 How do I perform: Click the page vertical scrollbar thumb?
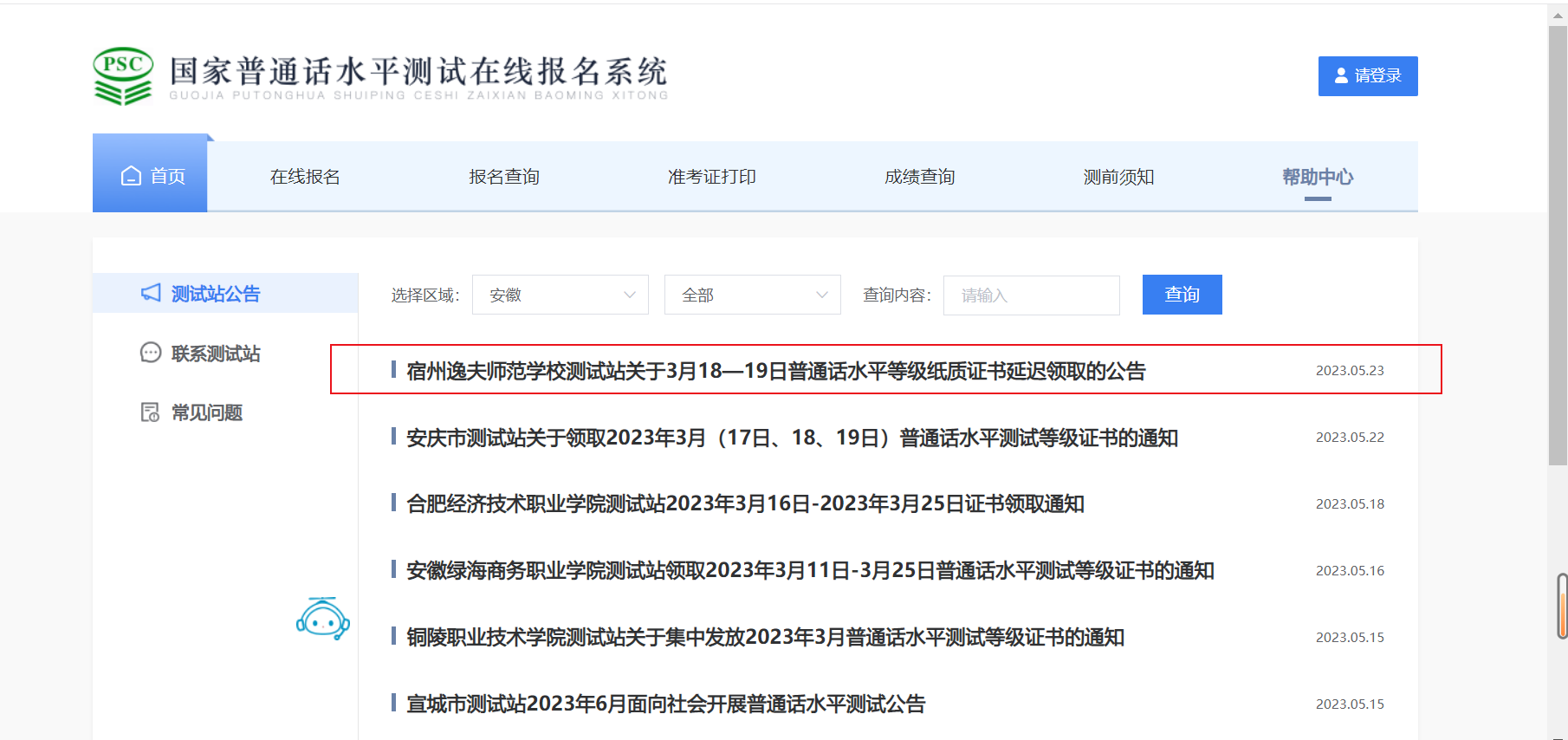point(1557,243)
